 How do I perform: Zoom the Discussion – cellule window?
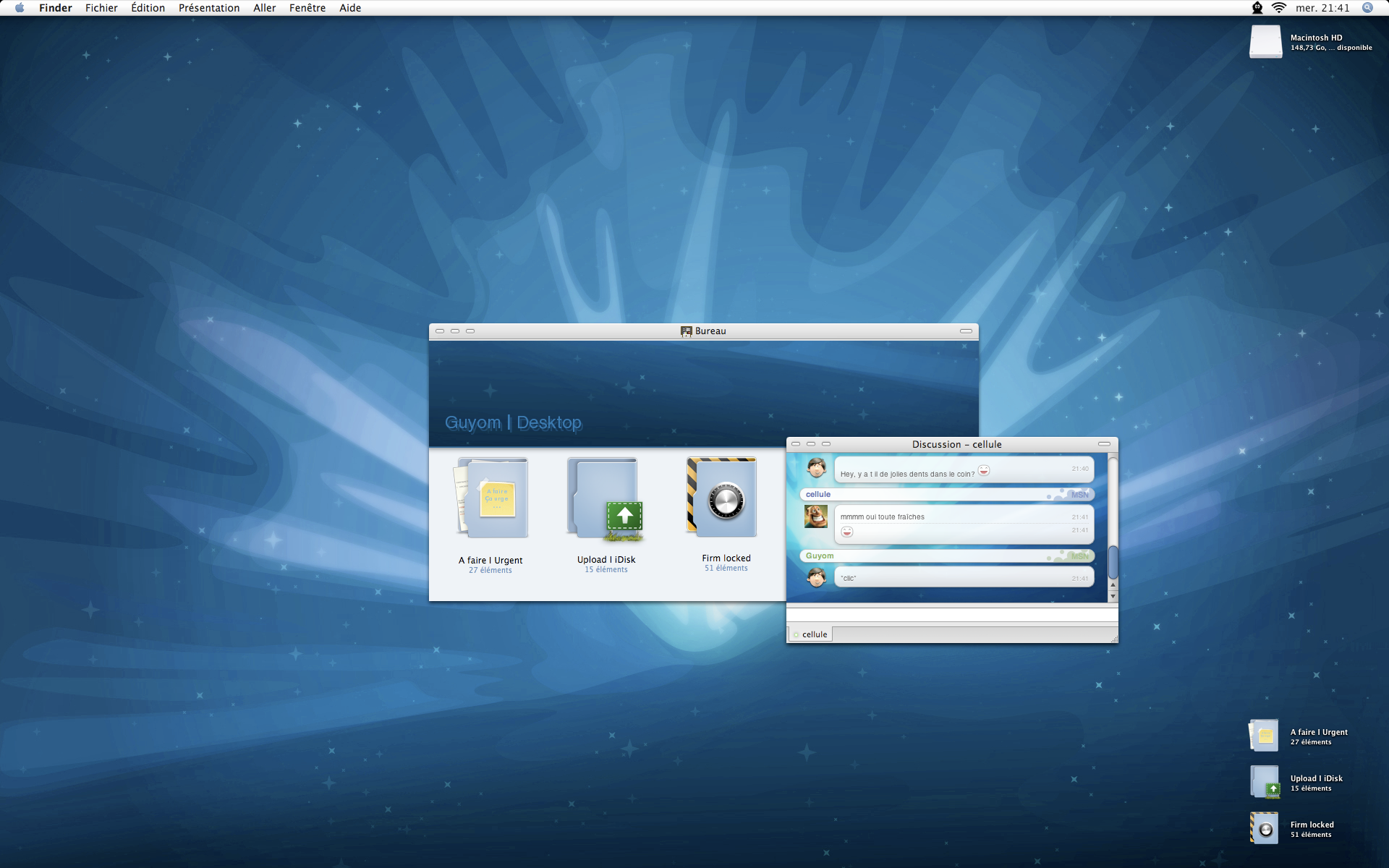click(x=826, y=444)
